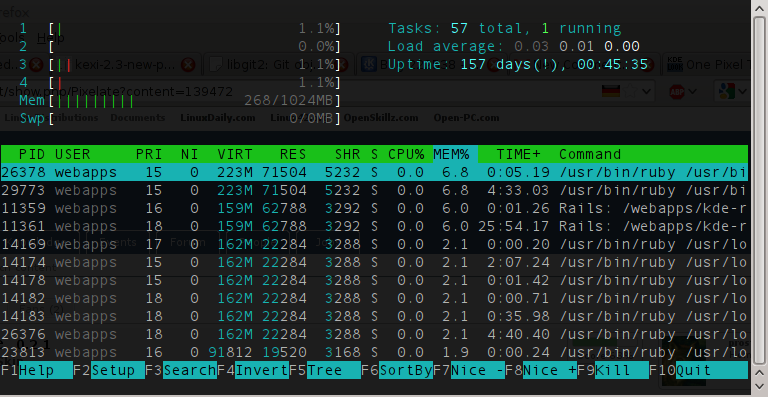The image size is (768, 397).
Task: Sort processes by VIRT column header
Action: [235, 154]
